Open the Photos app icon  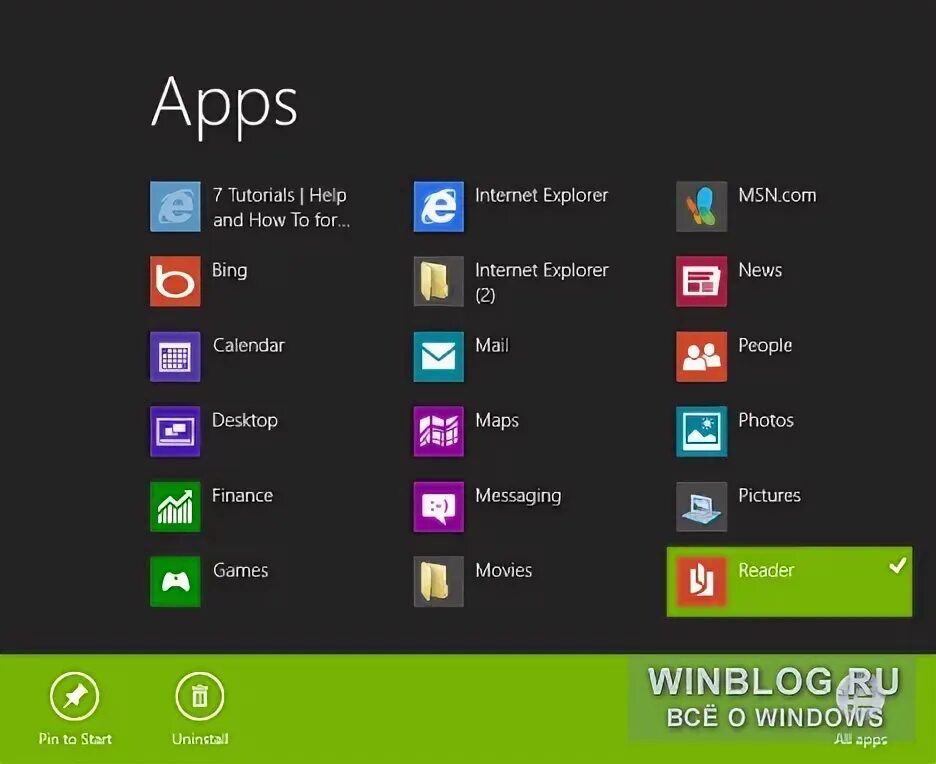coord(701,432)
